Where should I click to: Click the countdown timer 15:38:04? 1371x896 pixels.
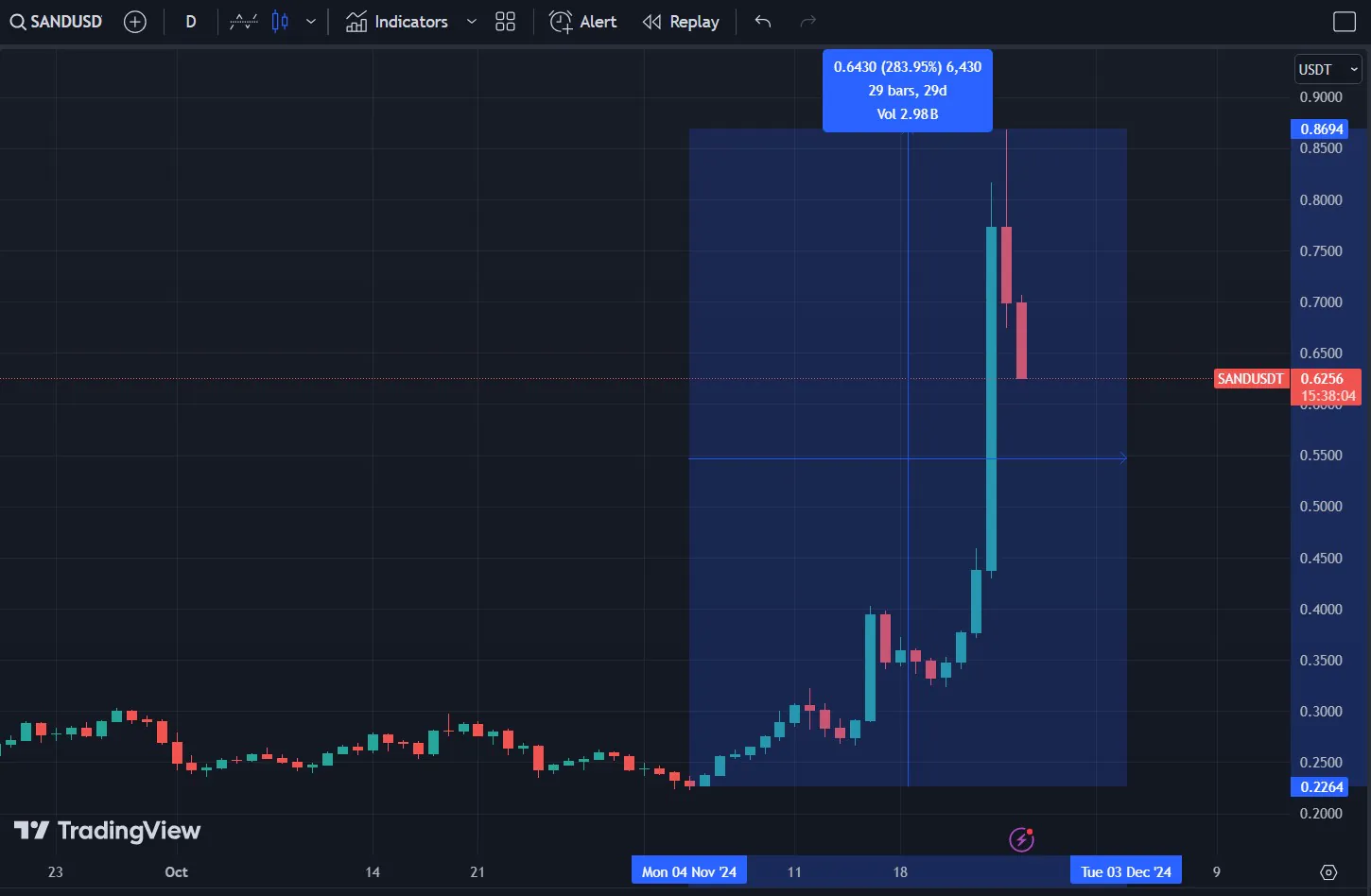[1328, 396]
